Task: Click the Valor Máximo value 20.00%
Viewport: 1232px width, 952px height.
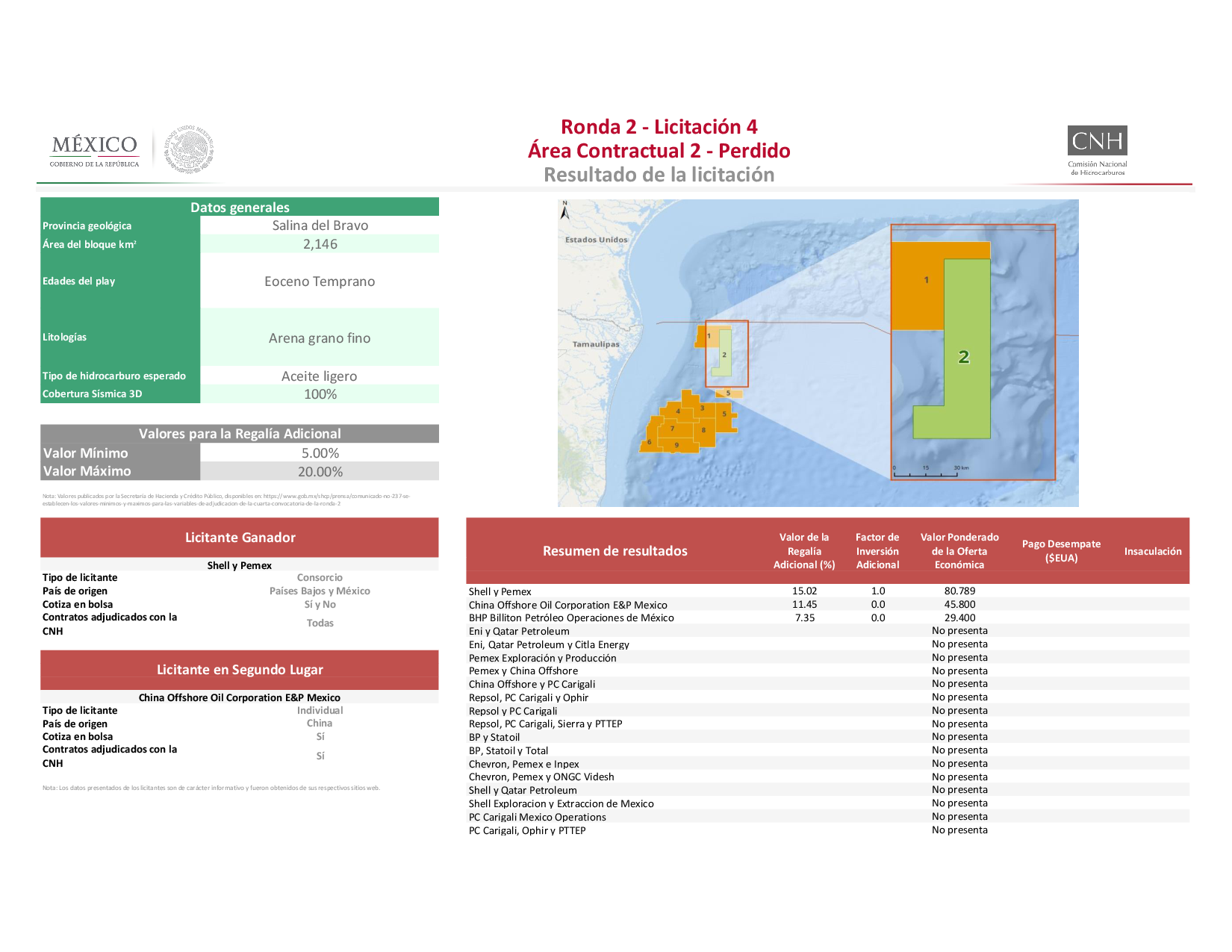Action: pyautogui.click(x=320, y=472)
